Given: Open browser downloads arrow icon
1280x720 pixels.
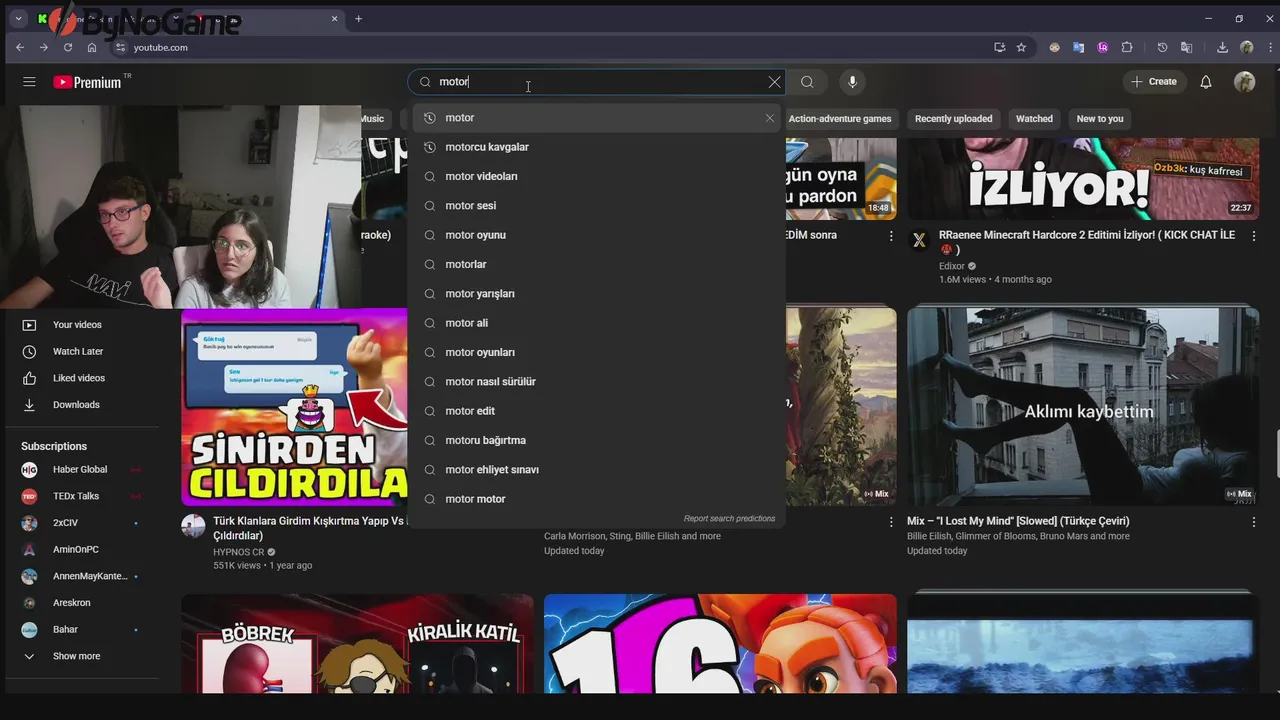Looking at the screenshot, I should coord(1222,47).
